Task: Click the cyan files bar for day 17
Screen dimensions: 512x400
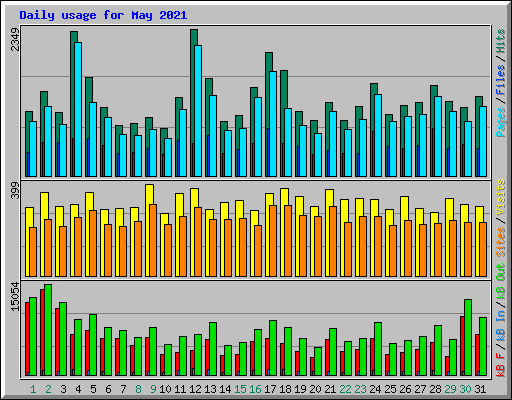Action: (273, 124)
